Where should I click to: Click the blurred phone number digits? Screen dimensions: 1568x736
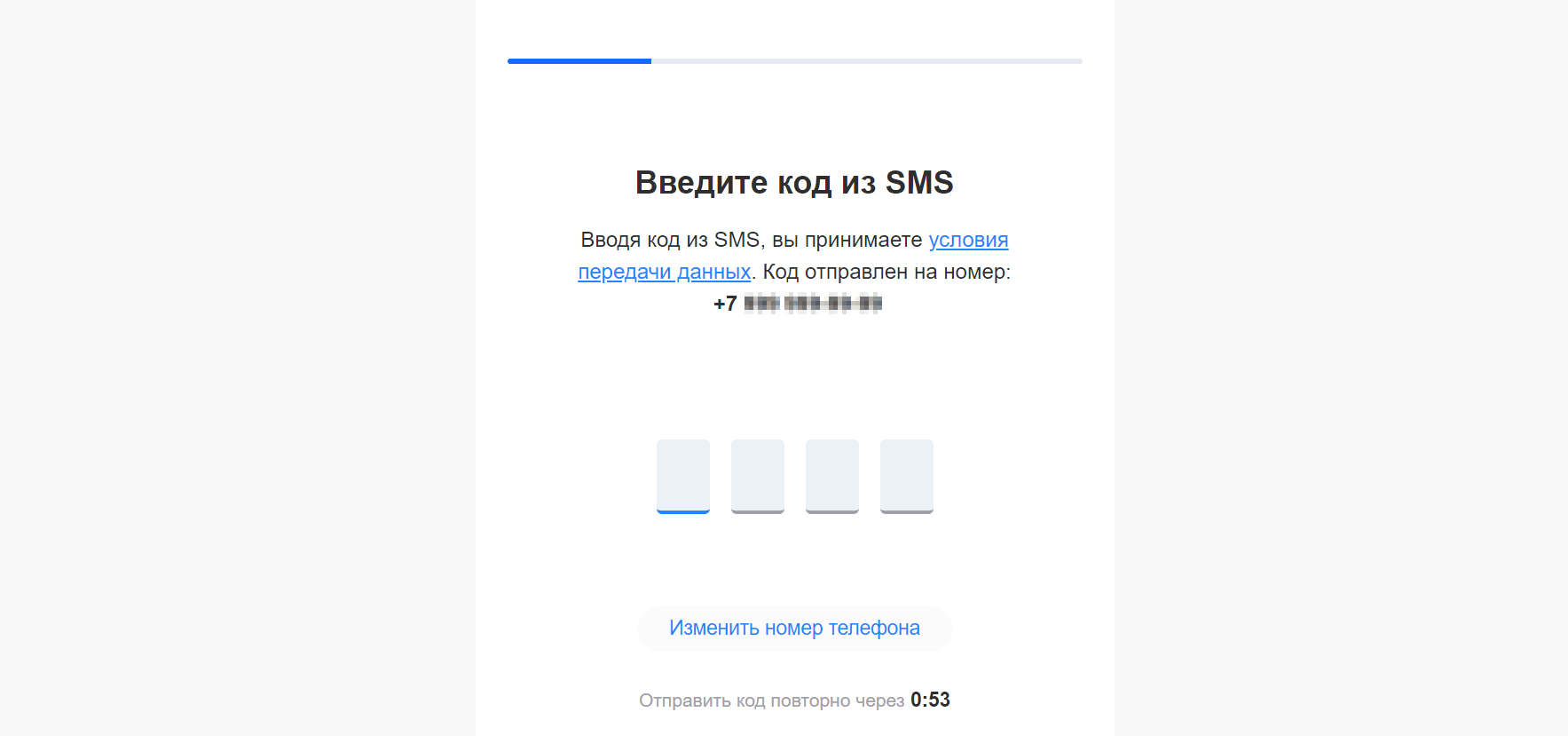click(x=813, y=304)
